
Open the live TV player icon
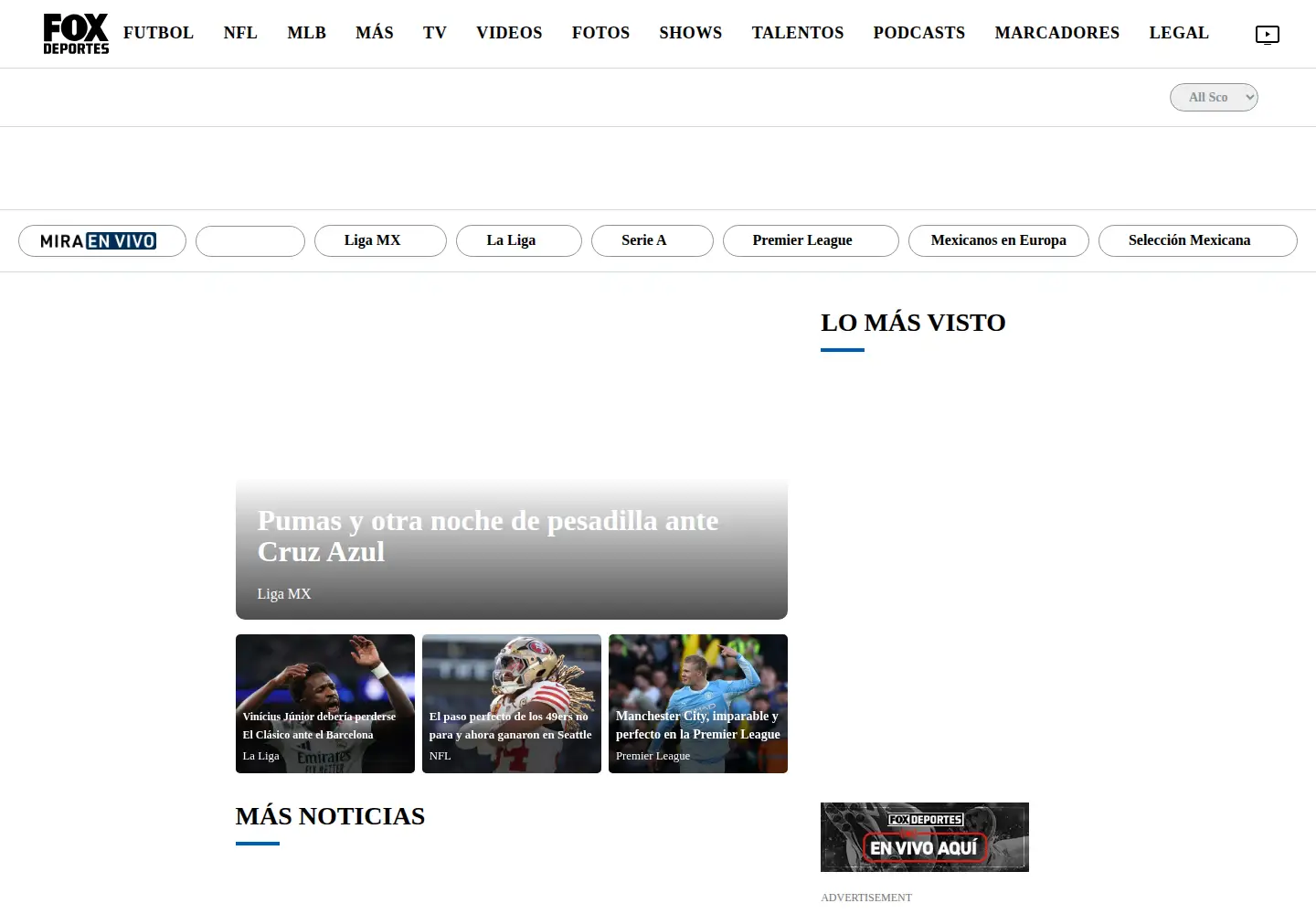1268,35
